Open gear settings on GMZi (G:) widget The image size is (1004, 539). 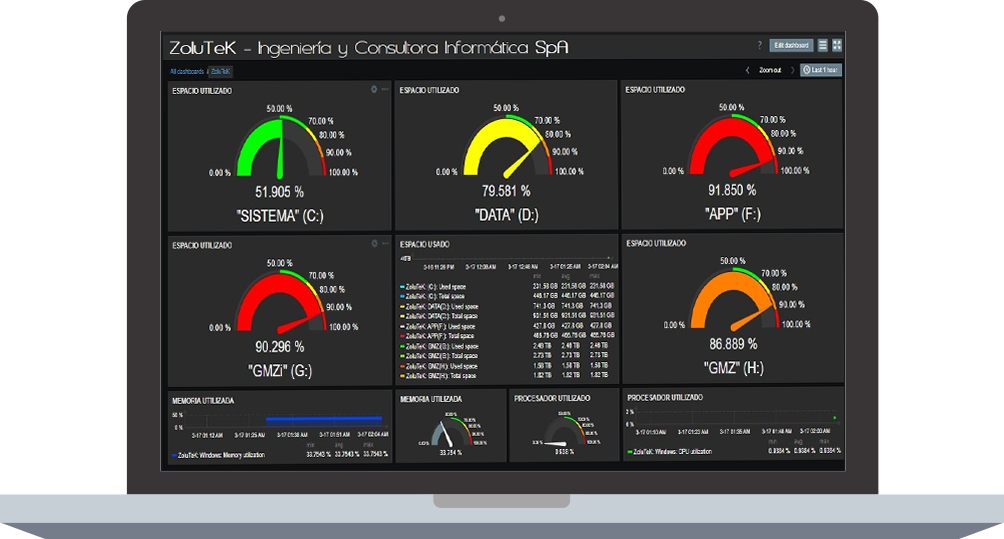click(x=374, y=243)
